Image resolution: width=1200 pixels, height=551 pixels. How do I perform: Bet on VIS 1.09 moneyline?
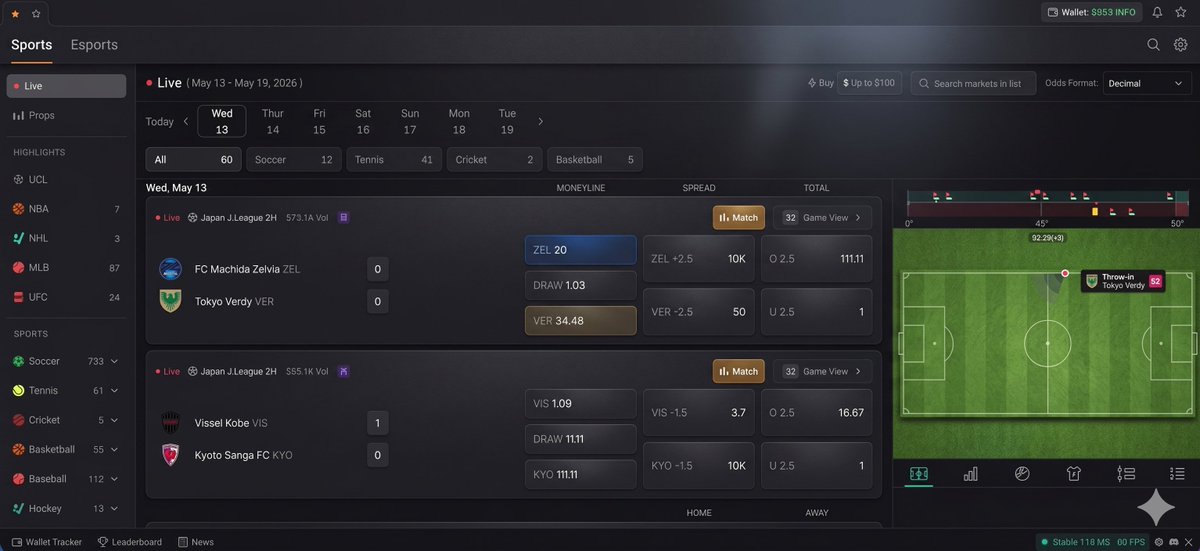click(580, 404)
